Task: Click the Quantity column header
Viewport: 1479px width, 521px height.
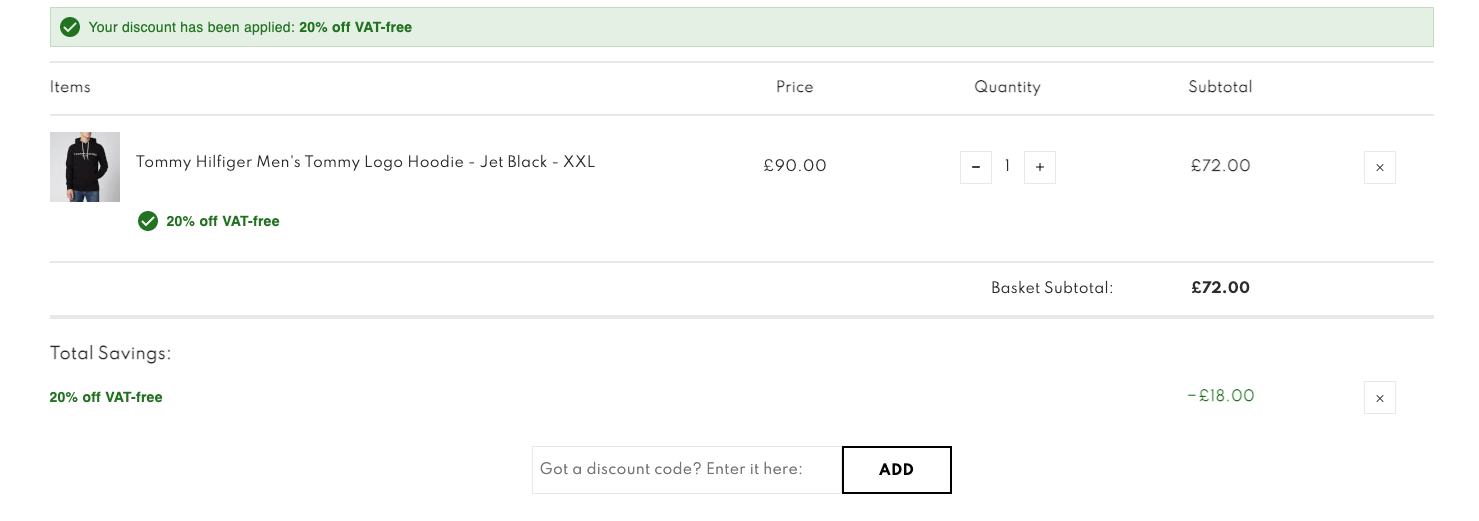Action: pos(1008,87)
